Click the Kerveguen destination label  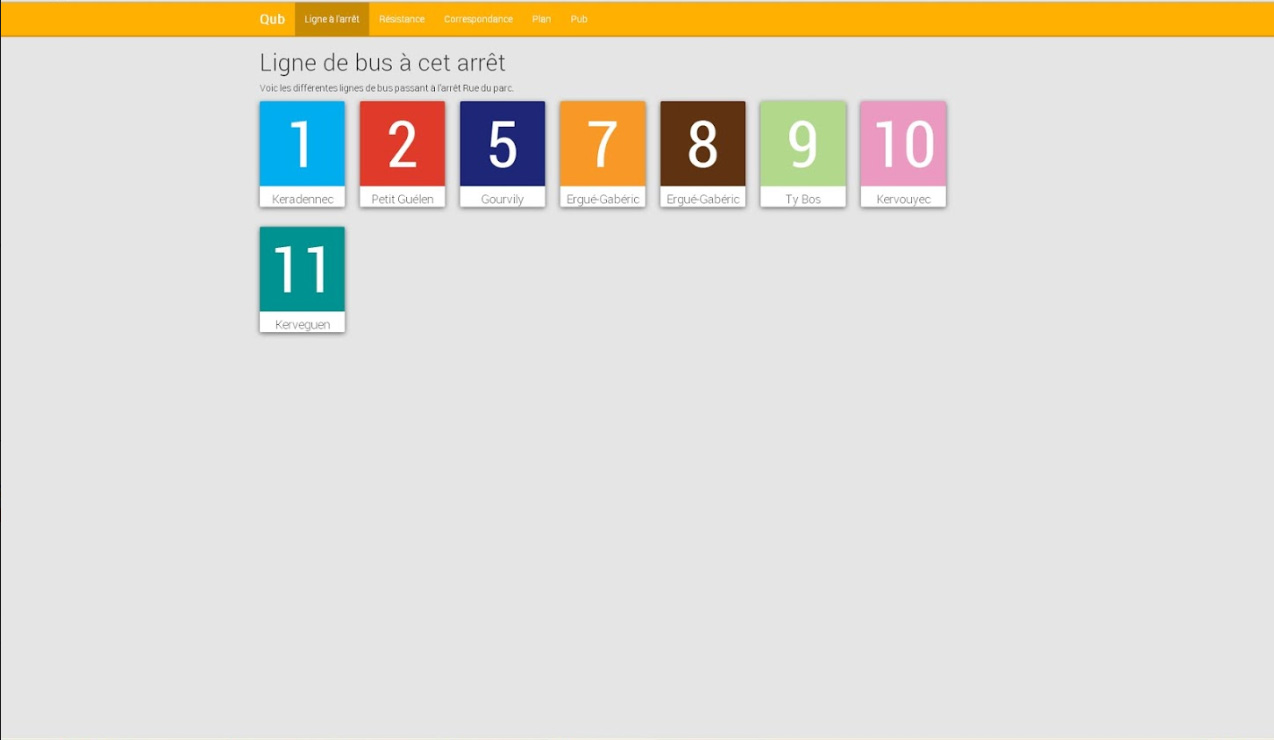(x=302, y=324)
